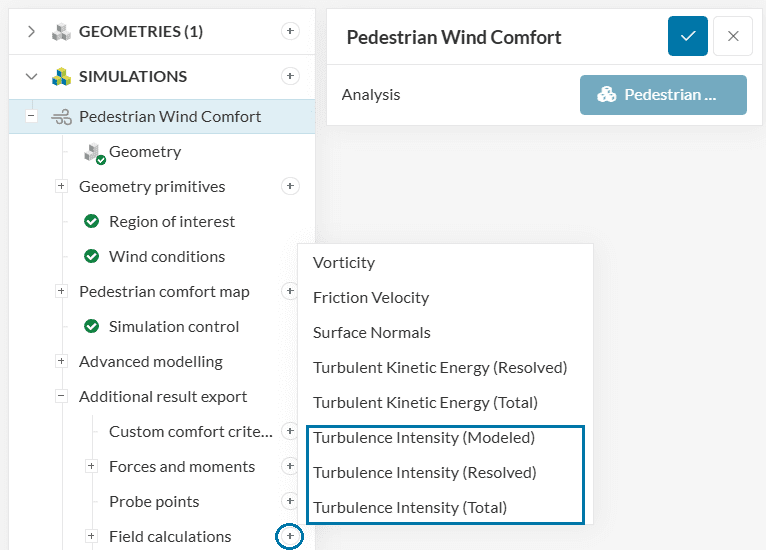
Task: Pick Turbulence Intensity (Total) option
Action: (x=410, y=507)
